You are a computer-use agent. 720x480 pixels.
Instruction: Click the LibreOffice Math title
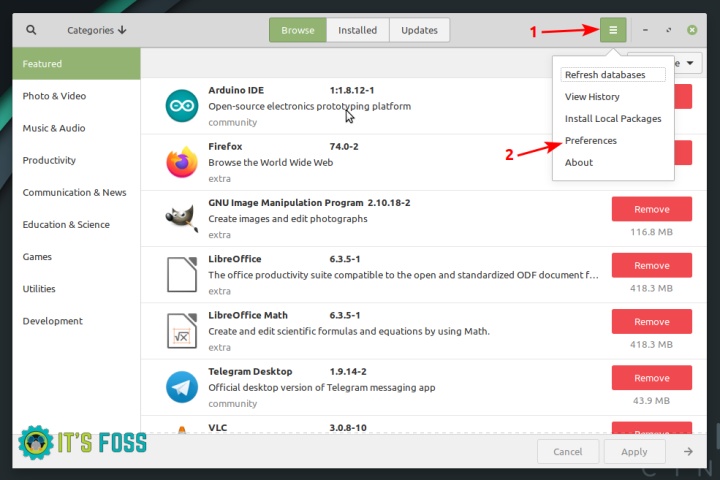pyautogui.click(x=248, y=315)
